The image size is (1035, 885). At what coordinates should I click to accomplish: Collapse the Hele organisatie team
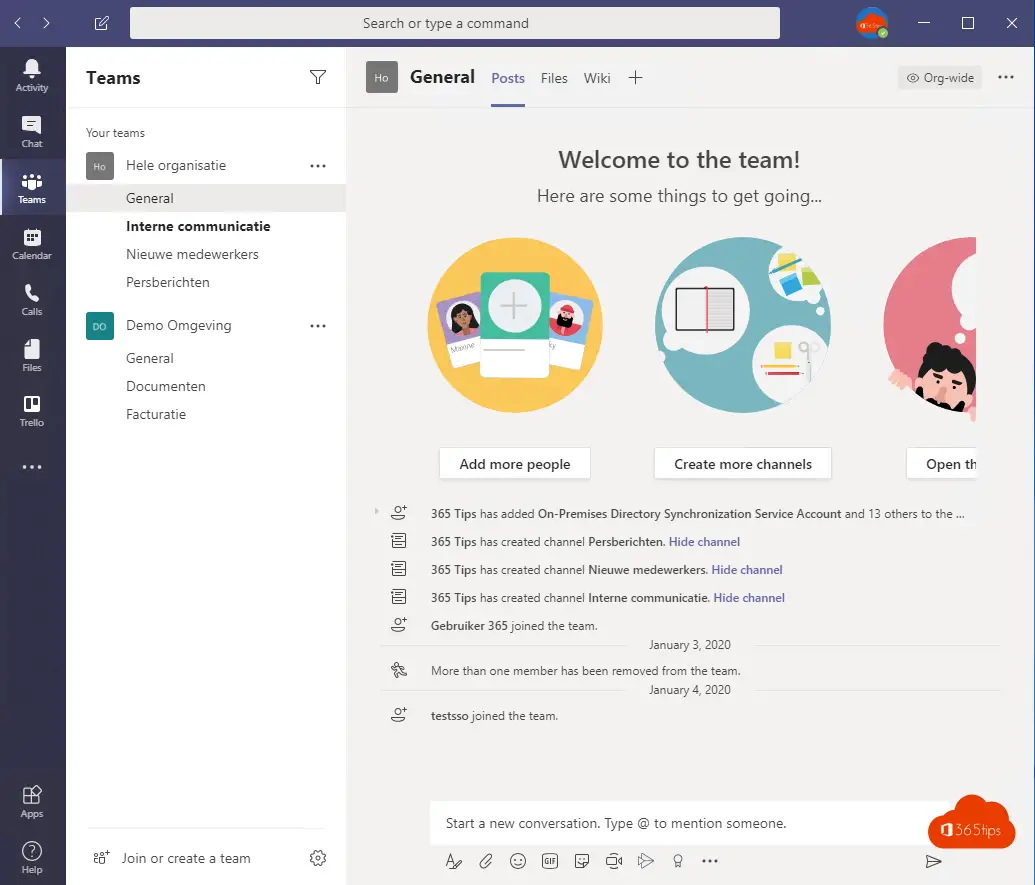(x=176, y=166)
